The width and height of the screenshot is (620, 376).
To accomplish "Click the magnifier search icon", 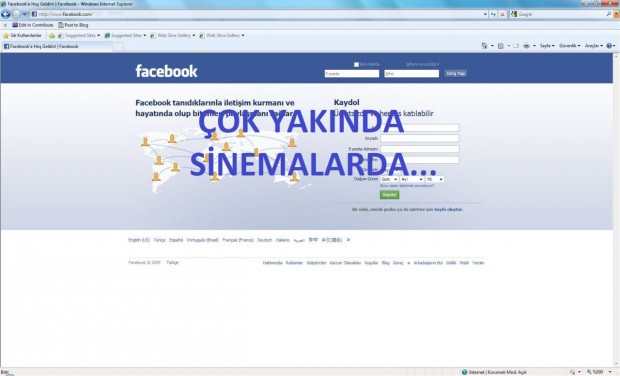I will tap(609, 14).
